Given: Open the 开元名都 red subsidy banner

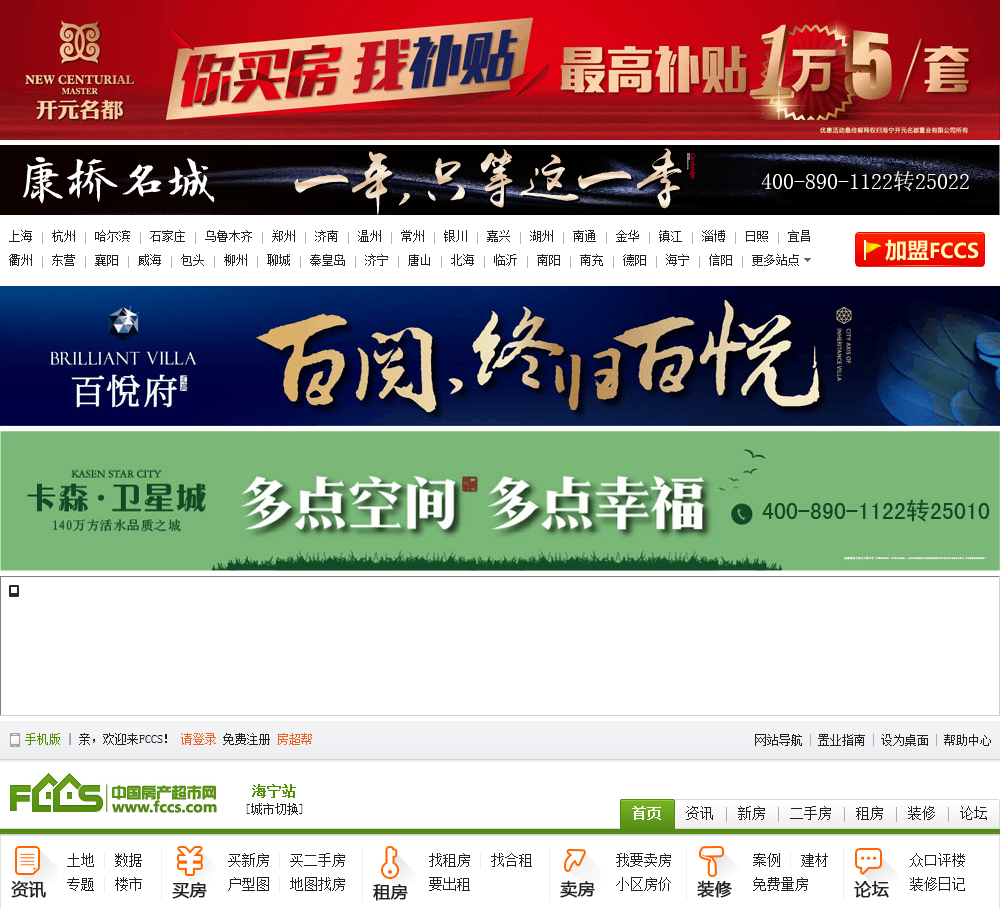Looking at the screenshot, I should pyautogui.click(x=500, y=70).
